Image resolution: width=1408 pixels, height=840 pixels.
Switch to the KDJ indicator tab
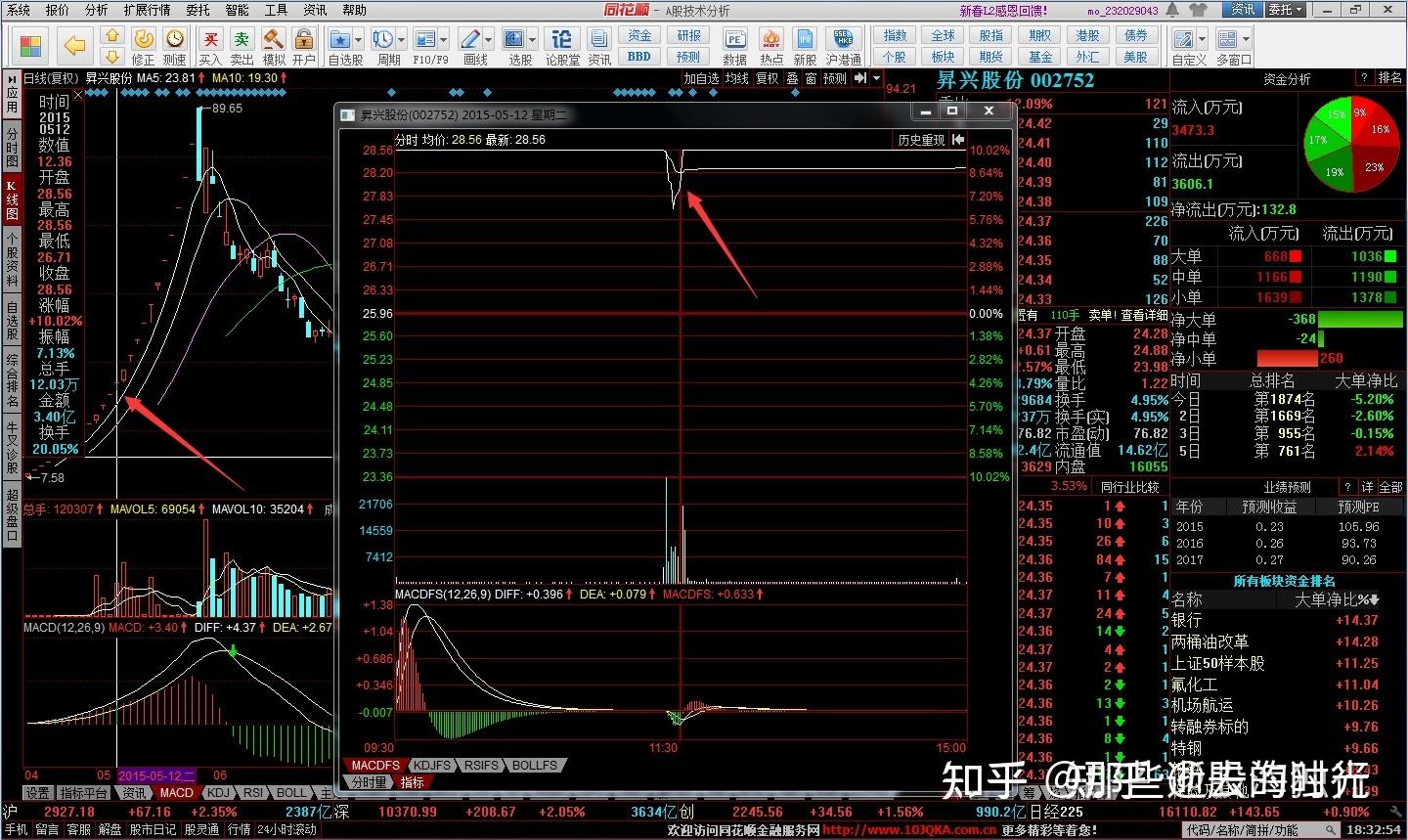[x=218, y=793]
